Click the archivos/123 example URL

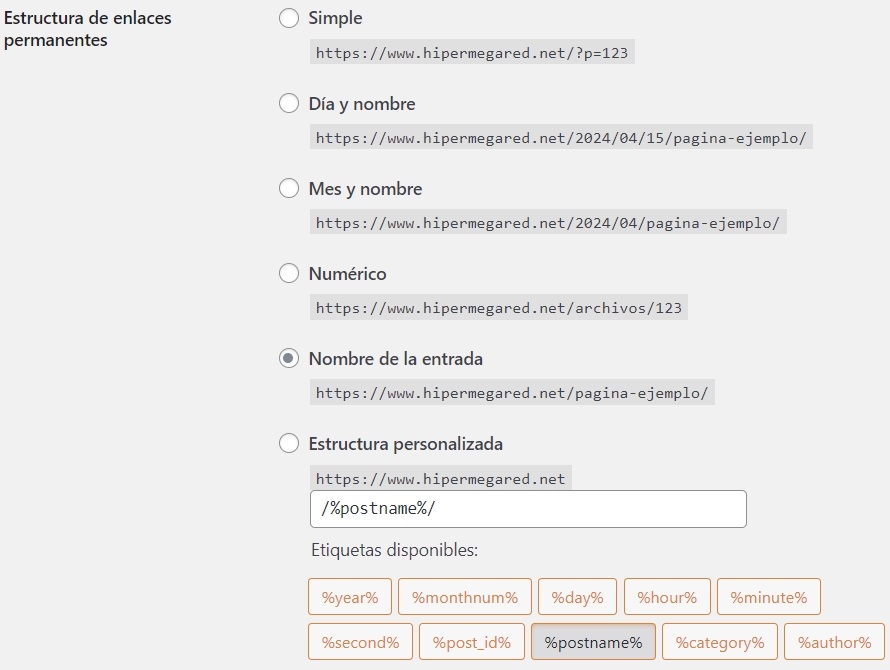coord(498,308)
